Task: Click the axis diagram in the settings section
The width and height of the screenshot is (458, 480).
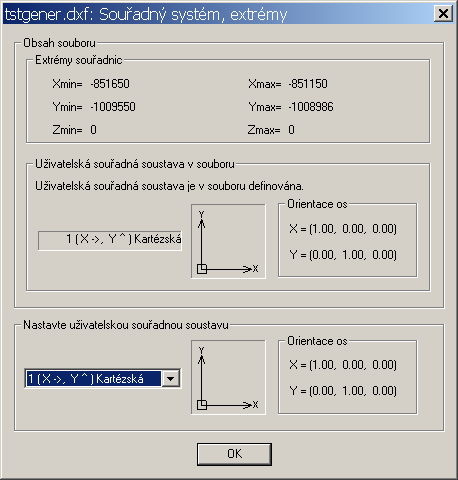Action: (228, 377)
